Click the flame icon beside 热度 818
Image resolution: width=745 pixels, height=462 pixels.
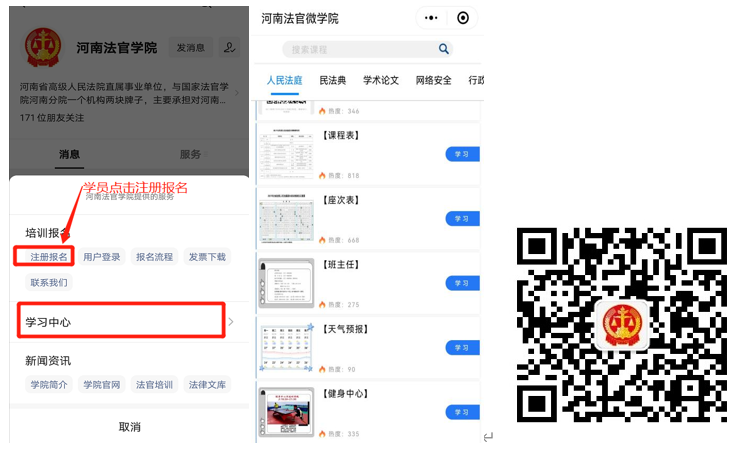point(322,175)
